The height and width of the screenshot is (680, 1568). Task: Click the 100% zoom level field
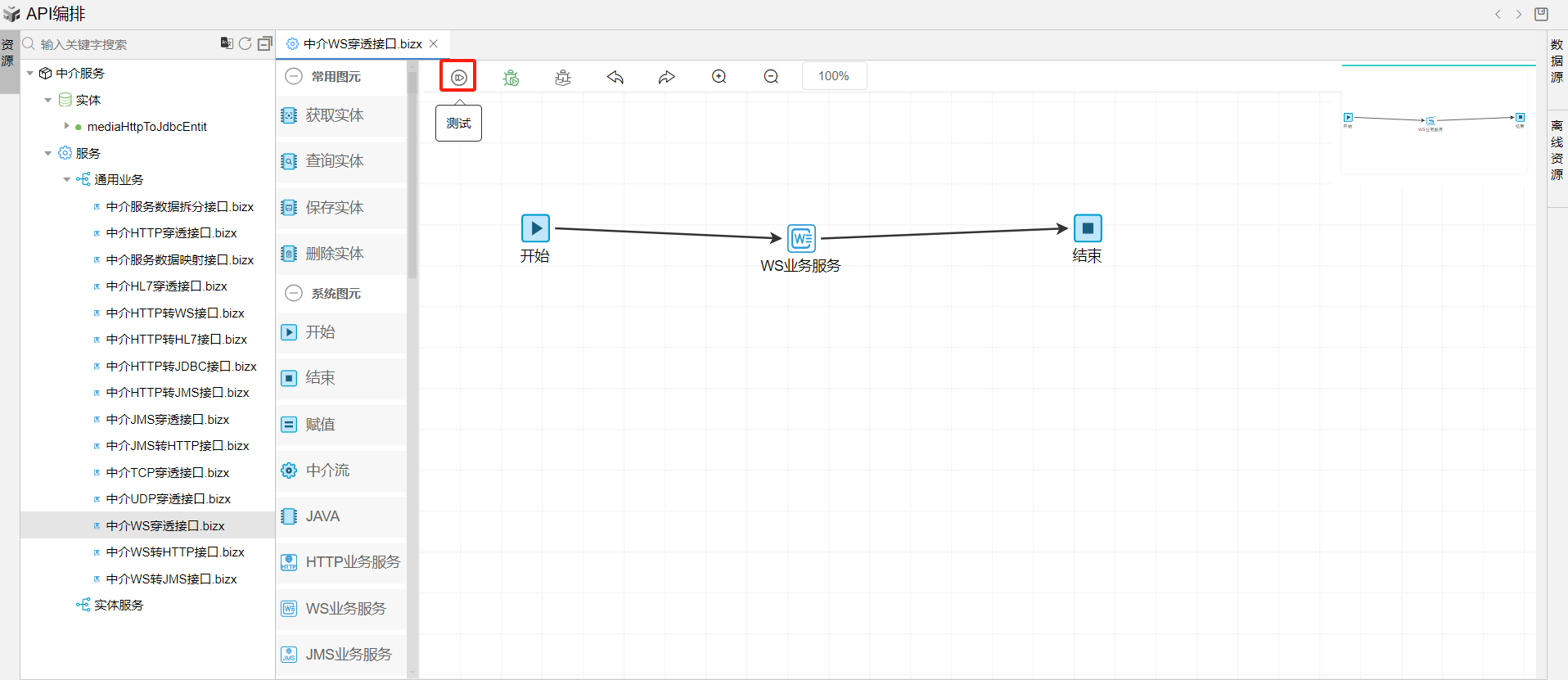click(x=834, y=76)
